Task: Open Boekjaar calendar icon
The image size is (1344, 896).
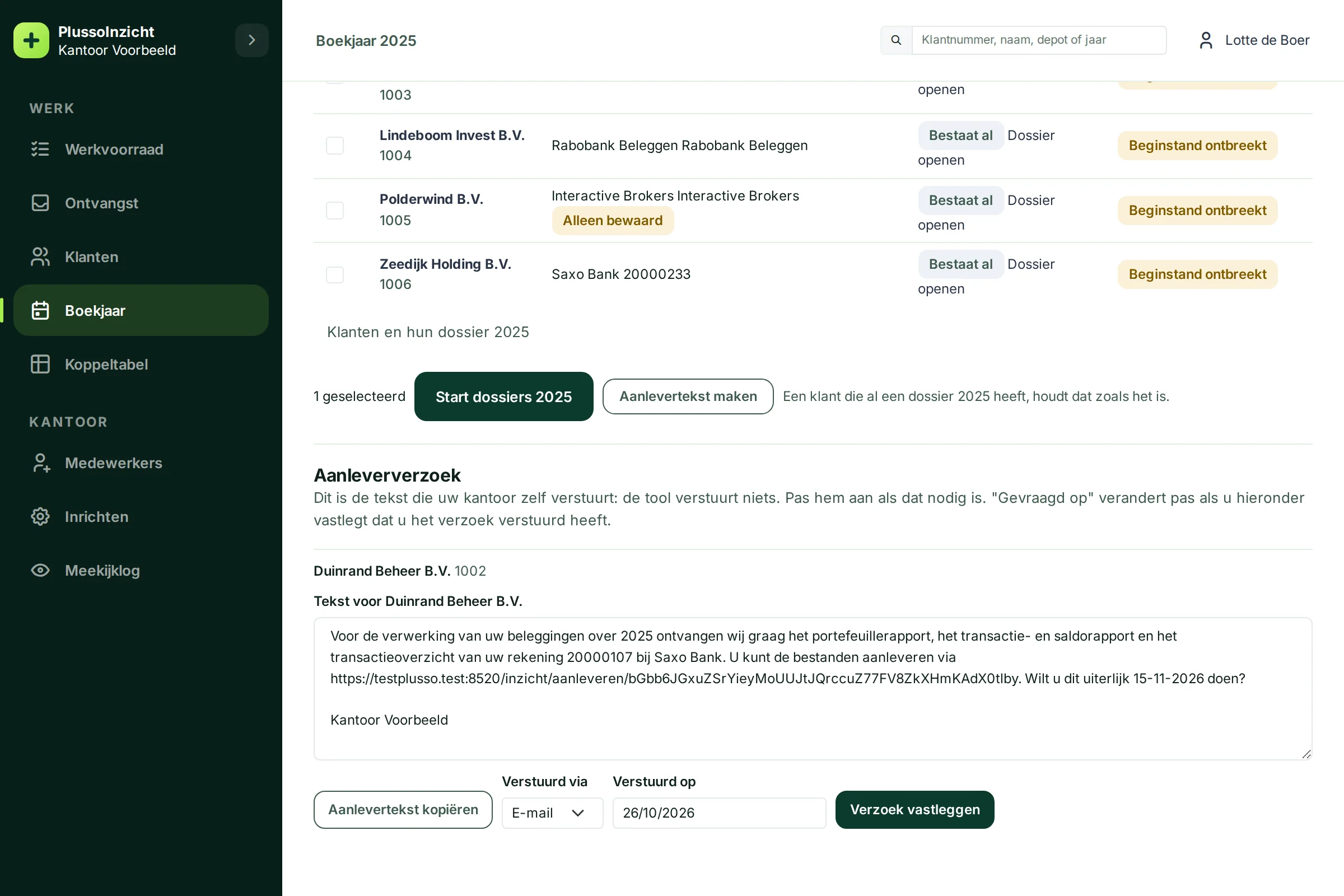Action: click(40, 310)
